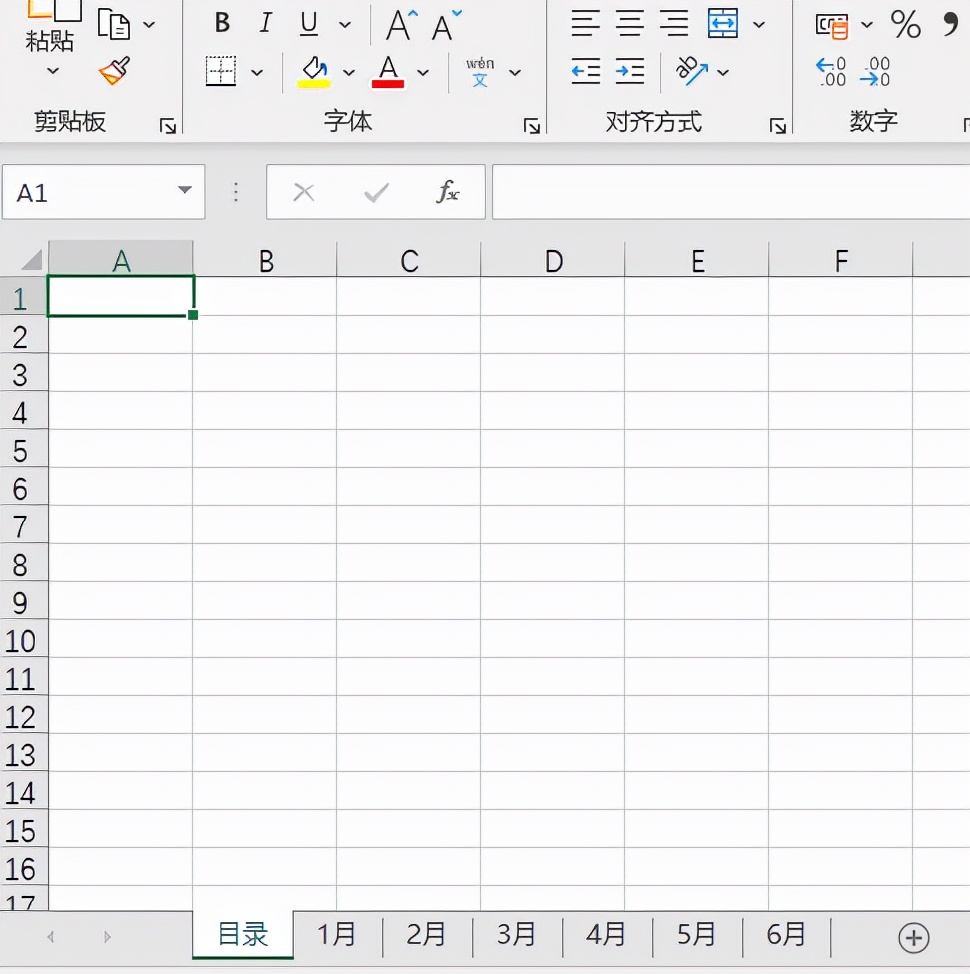The width and height of the screenshot is (970, 974).
Task: Click the cell borders icon
Action: [x=221, y=71]
